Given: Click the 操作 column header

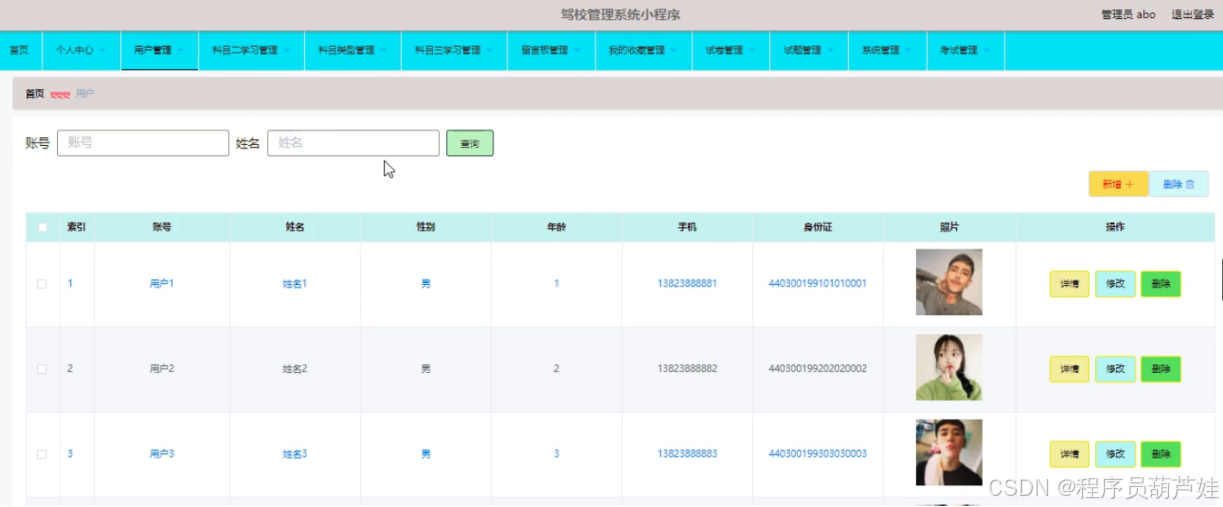Looking at the screenshot, I should (x=1115, y=227).
